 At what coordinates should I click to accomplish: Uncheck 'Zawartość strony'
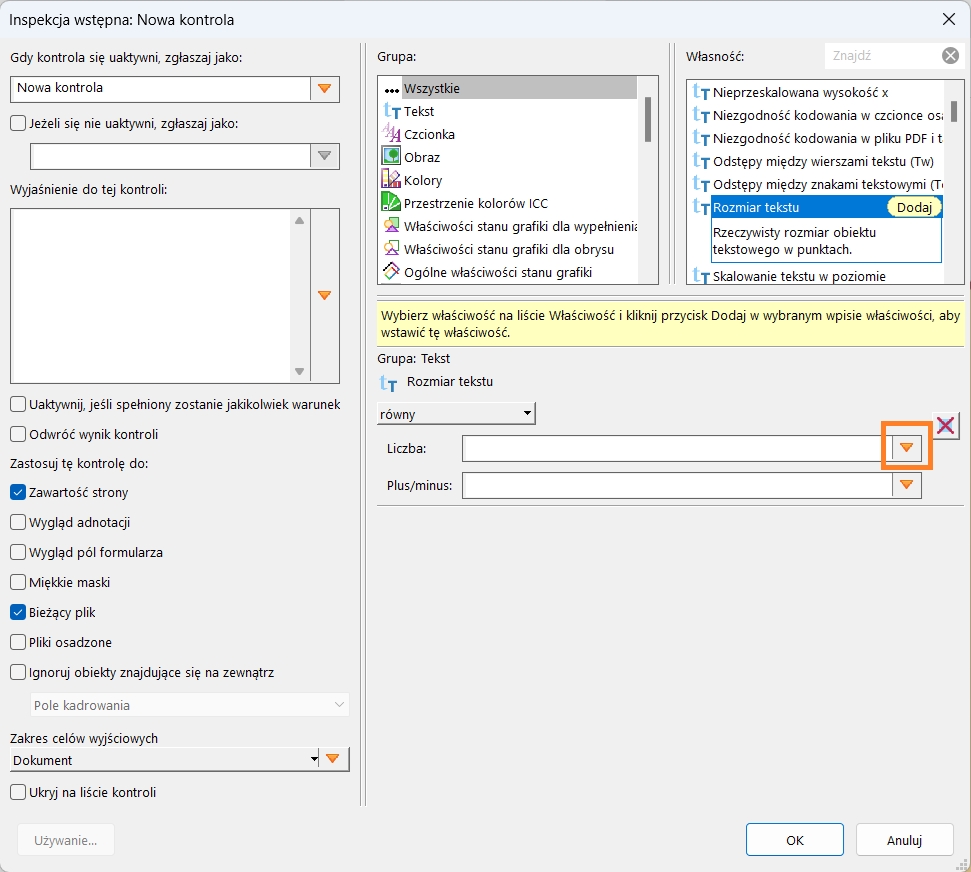pyautogui.click(x=18, y=492)
